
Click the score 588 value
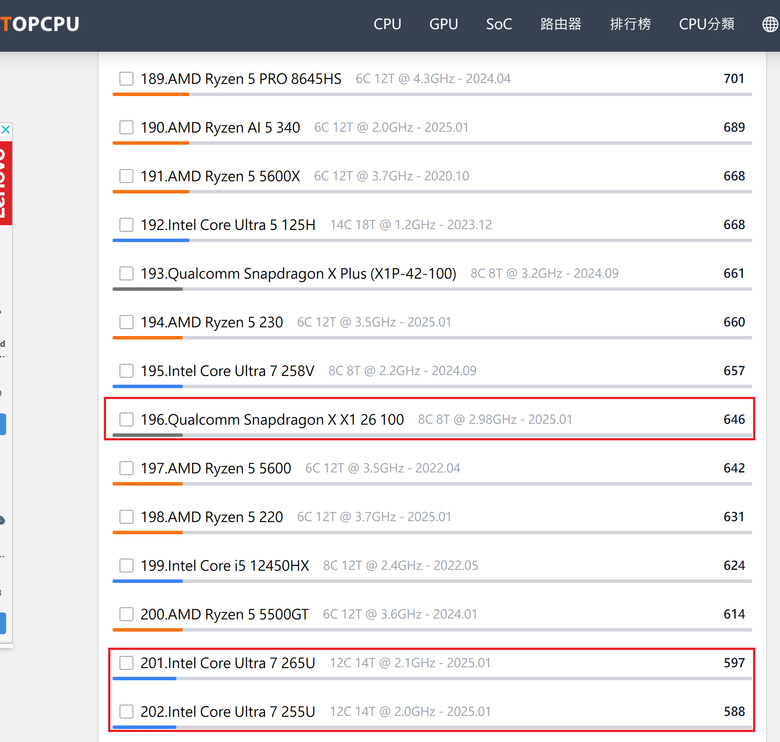tap(734, 712)
